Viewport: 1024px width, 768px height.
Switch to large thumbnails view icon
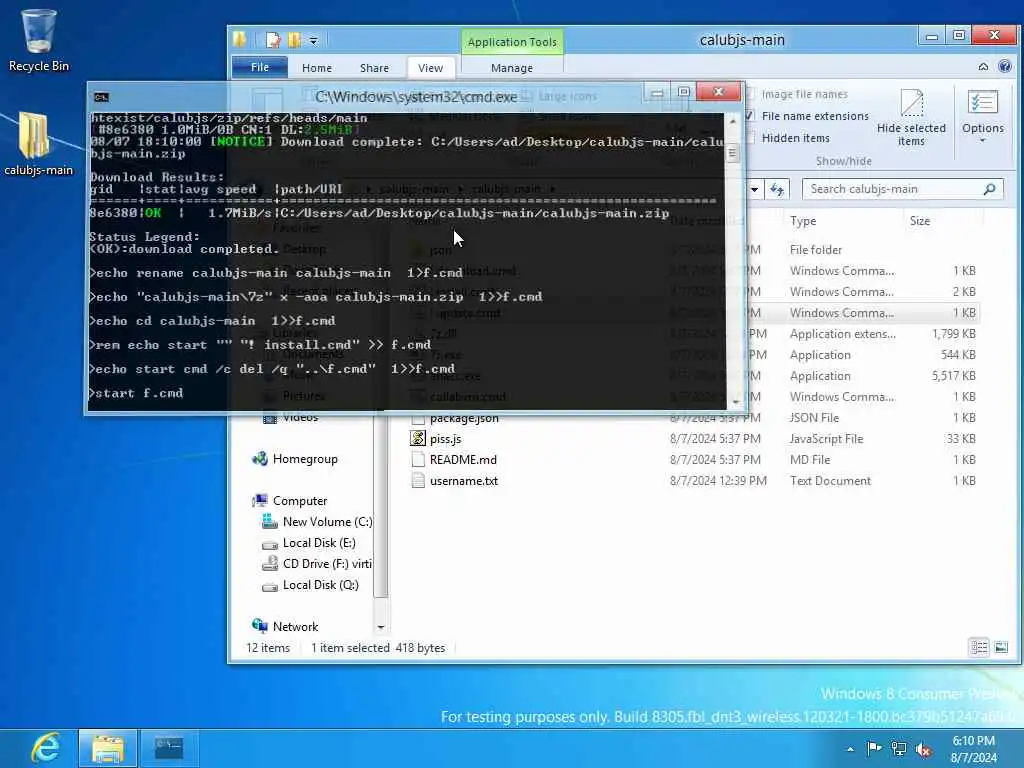point(1001,647)
